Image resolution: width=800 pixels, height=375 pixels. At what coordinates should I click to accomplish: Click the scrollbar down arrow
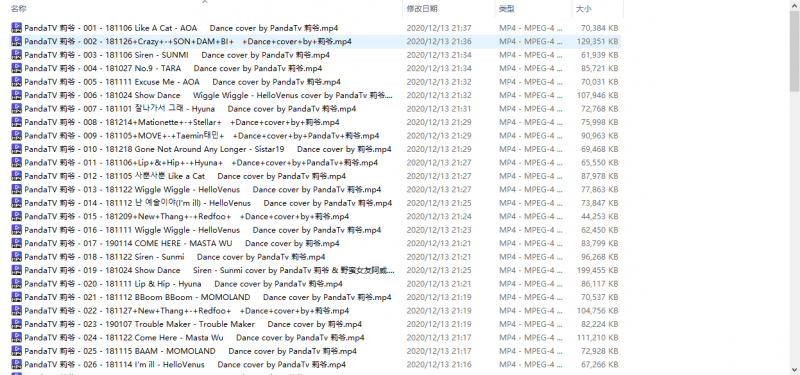coord(795,370)
